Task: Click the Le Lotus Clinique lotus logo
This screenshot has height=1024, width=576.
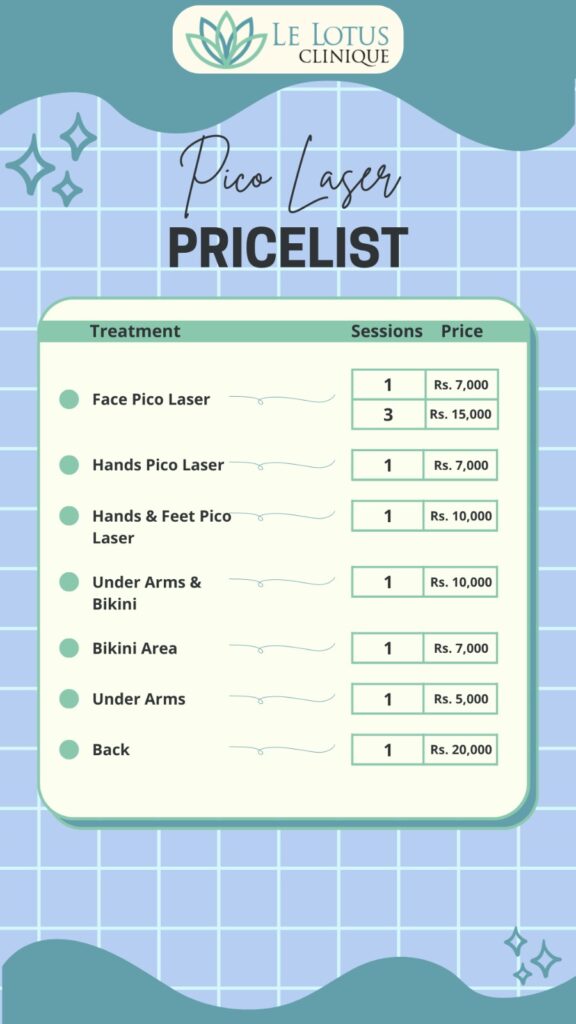Action: coord(227,39)
